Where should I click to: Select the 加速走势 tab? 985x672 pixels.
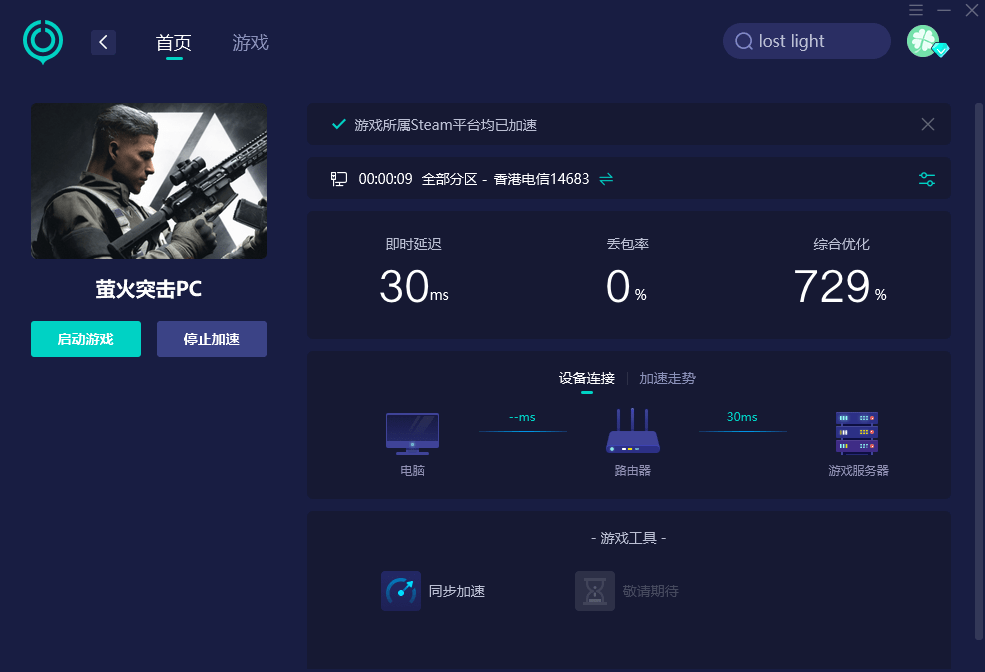667,378
